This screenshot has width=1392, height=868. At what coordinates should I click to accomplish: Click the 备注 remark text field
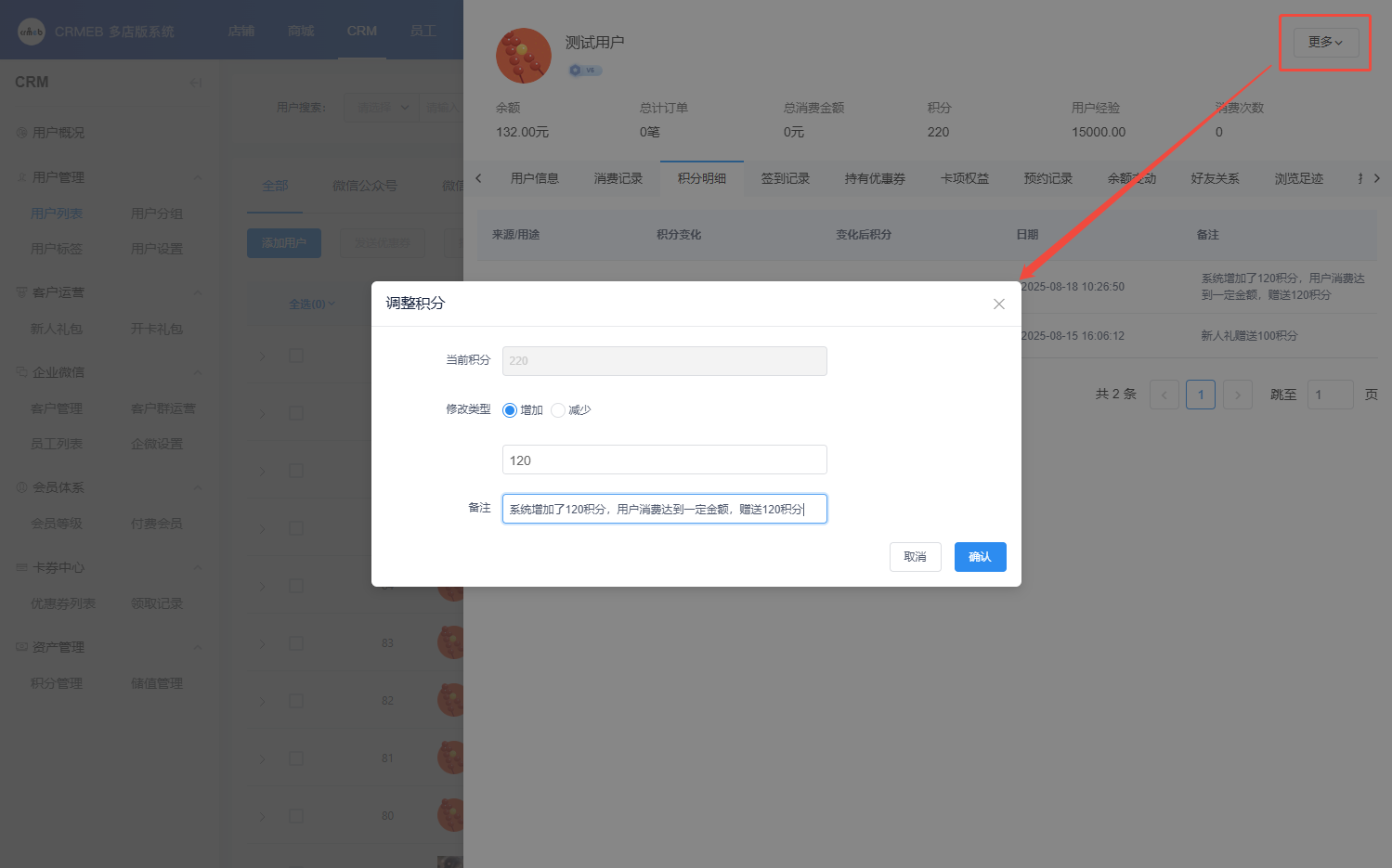pyautogui.click(x=664, y=509)
